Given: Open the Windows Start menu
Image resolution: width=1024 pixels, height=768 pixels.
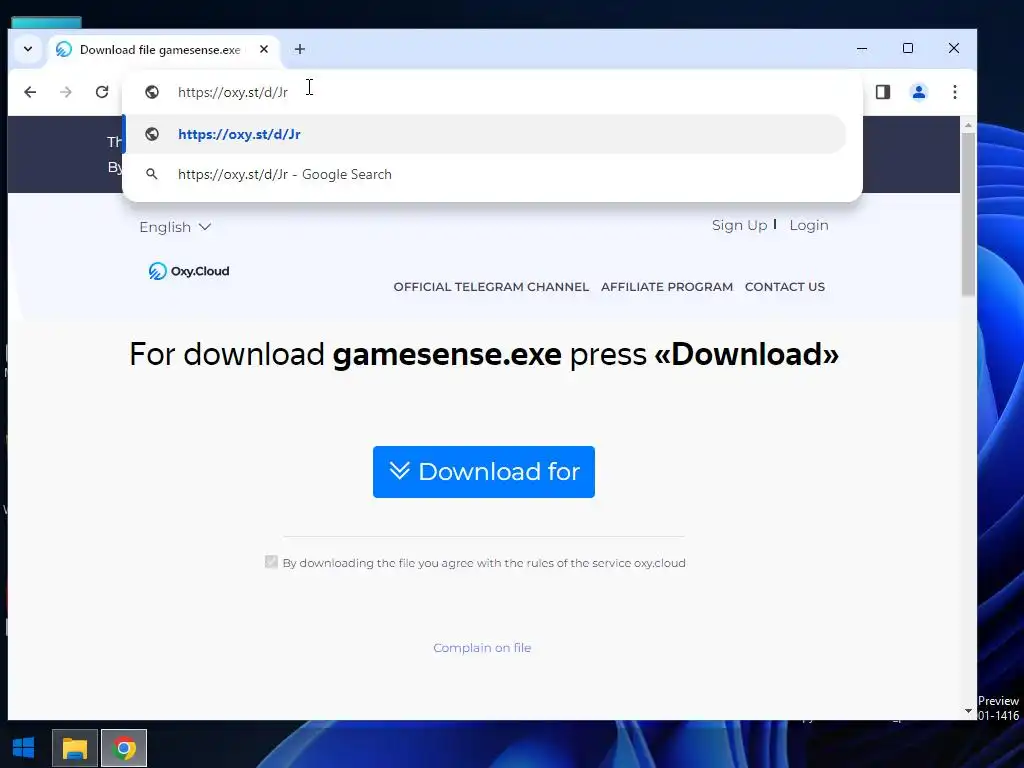Looking at the screenshot, I should (x=24, y=748).
